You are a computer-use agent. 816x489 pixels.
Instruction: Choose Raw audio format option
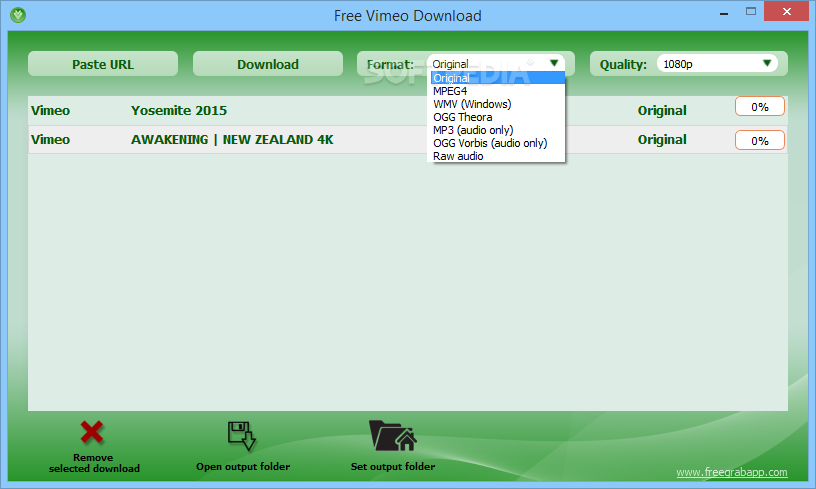click(498, 156)
